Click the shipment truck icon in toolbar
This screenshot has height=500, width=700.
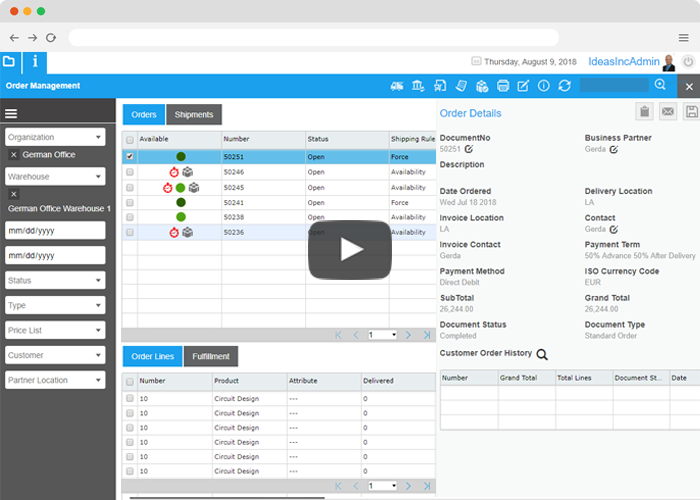tap(397, 86)
